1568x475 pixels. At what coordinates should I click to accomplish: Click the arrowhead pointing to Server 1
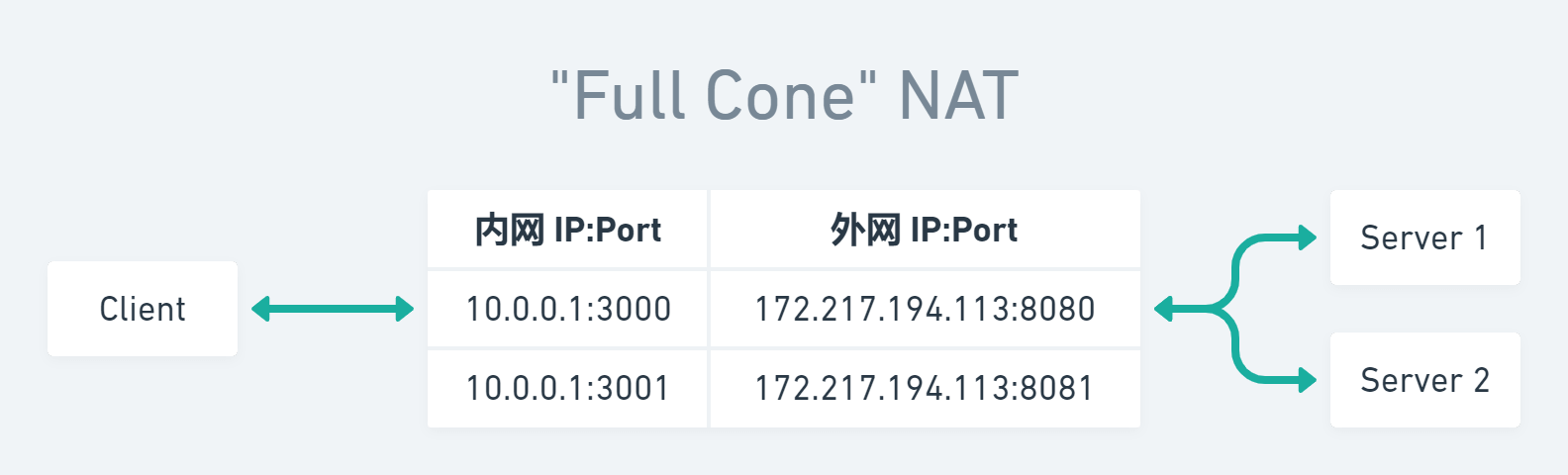click(x=1308, y=237)
